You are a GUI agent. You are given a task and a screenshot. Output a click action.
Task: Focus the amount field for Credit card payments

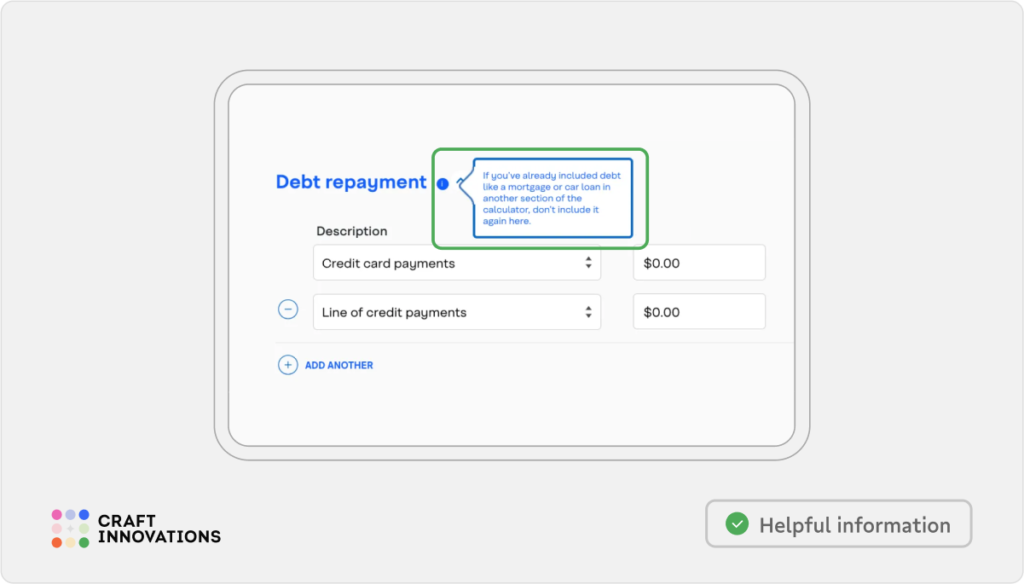click(699, 263)
